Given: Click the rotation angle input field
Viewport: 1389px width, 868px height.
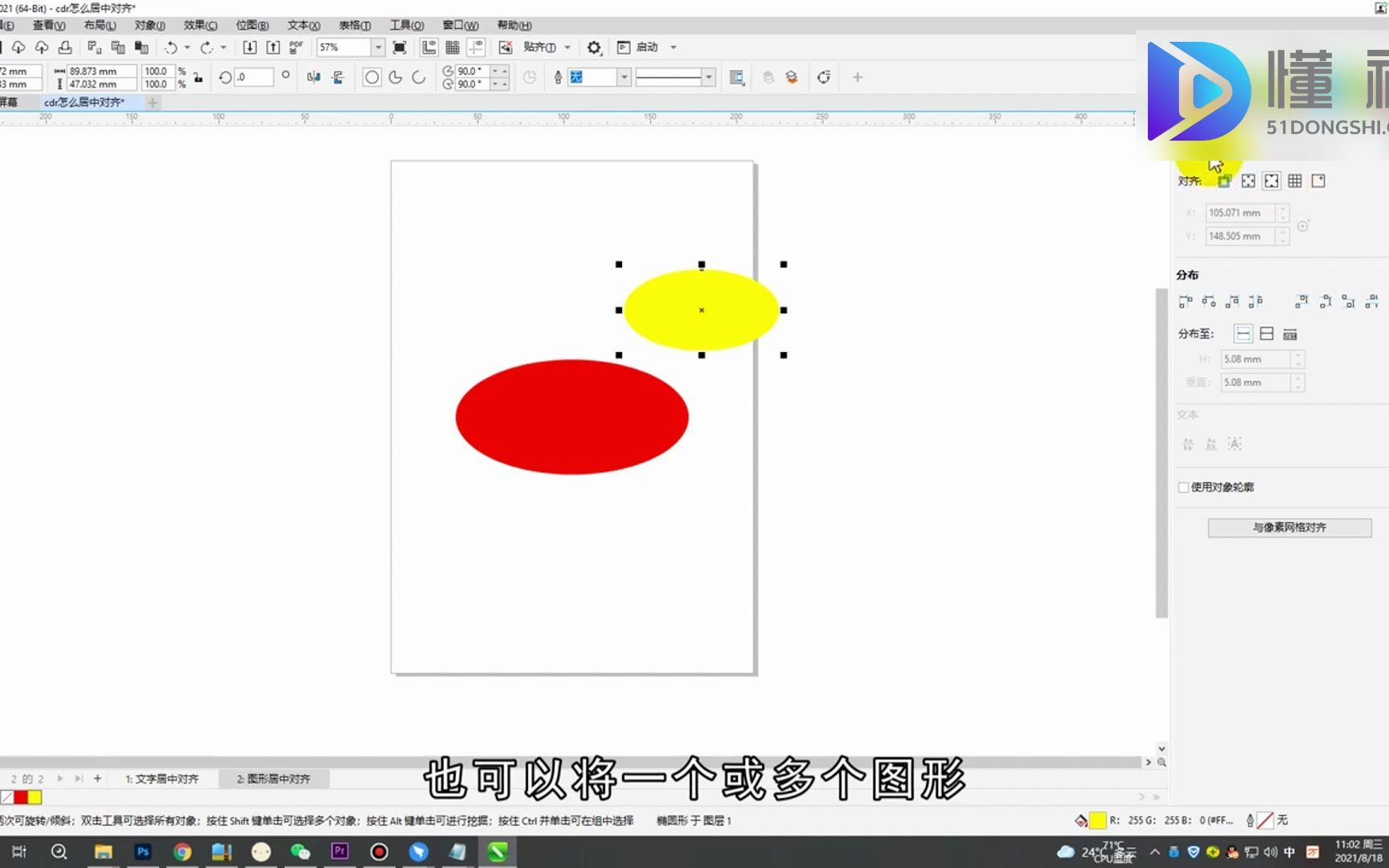Looking at the screenshot, I should point(255,77).
